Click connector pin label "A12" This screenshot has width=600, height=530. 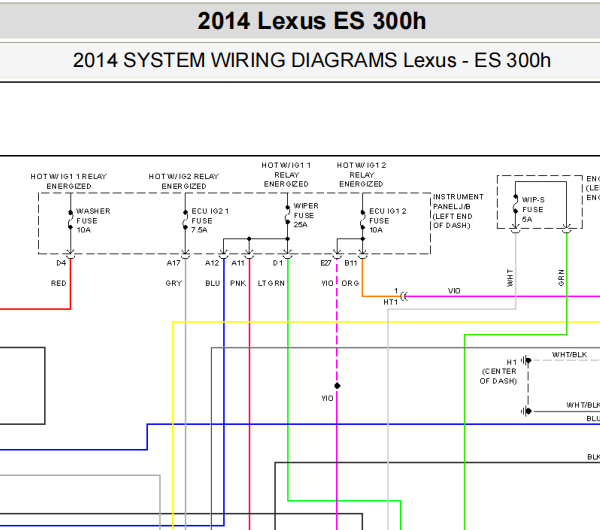[212, 263]
